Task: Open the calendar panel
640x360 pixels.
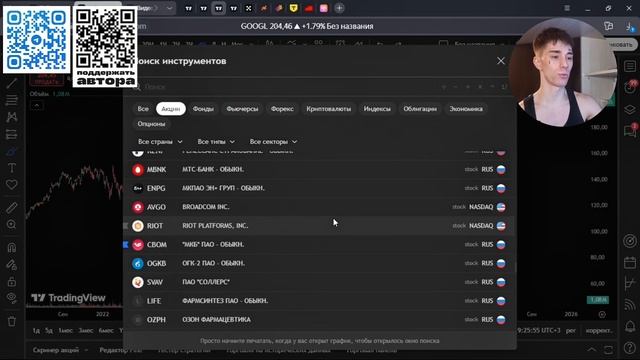Action: [630, 262]
